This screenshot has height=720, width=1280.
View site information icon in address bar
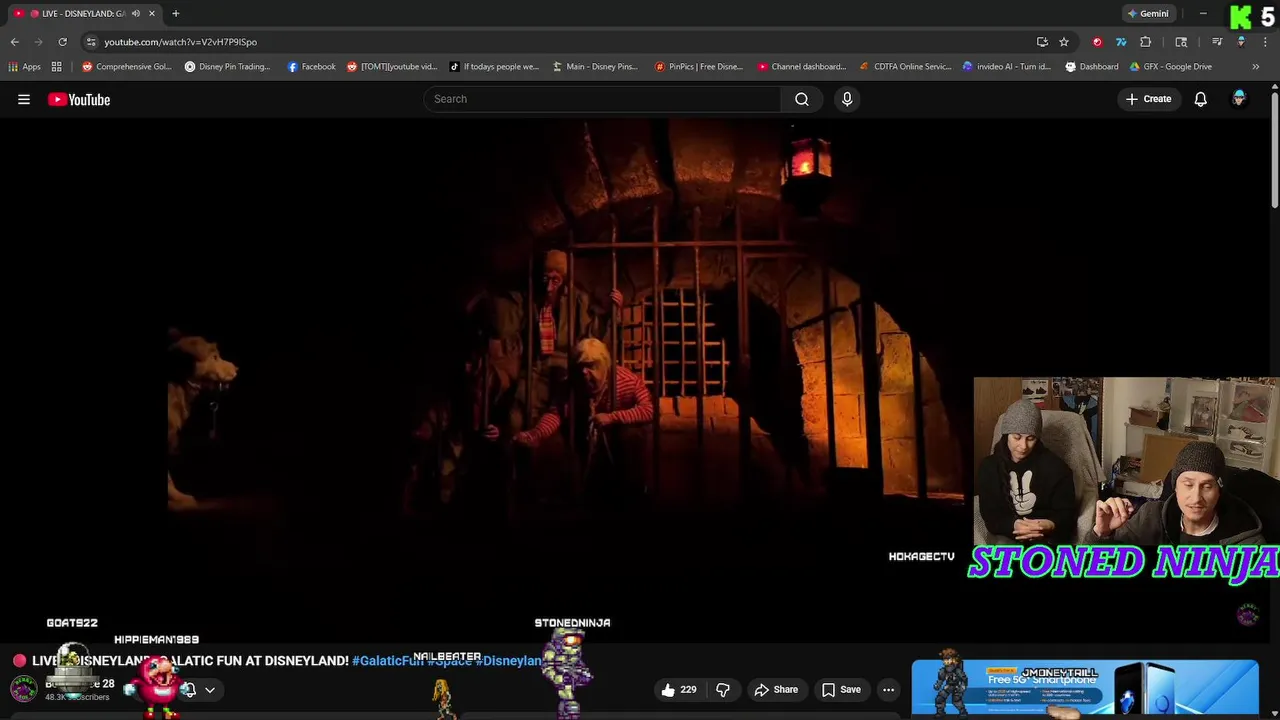point(91,42)
